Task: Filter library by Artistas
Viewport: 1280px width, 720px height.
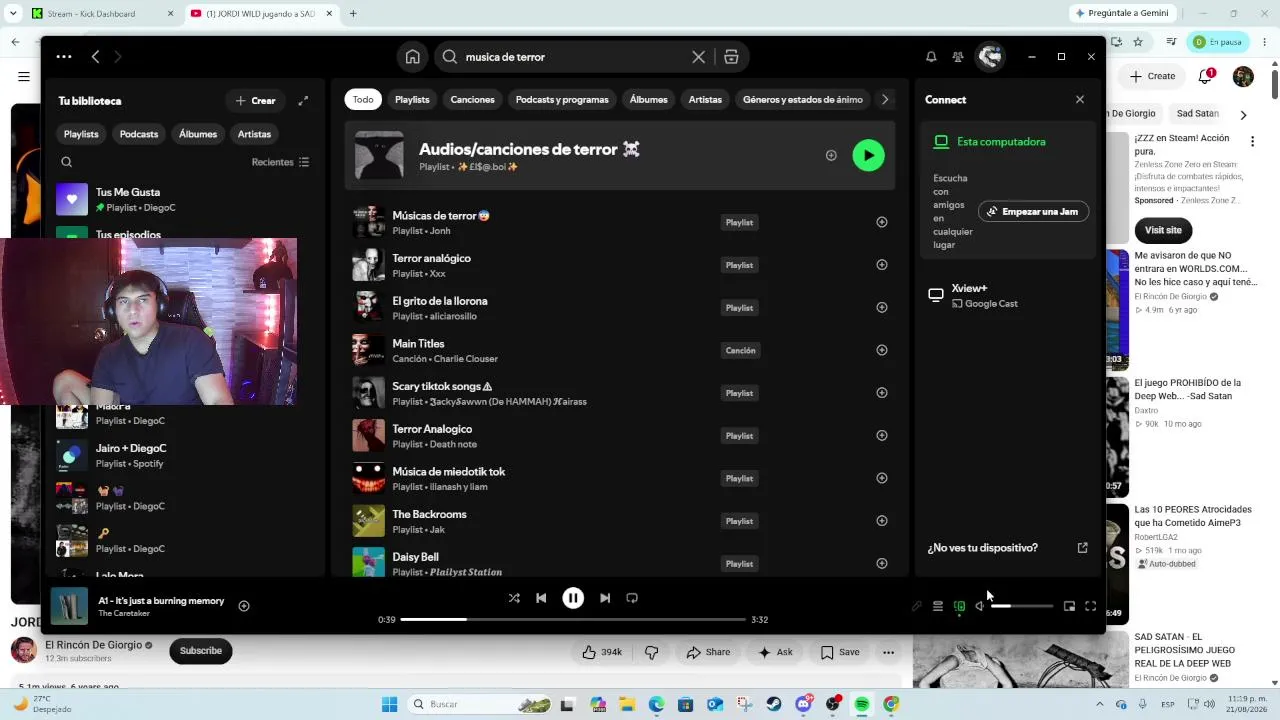Action: pos(254,134)
